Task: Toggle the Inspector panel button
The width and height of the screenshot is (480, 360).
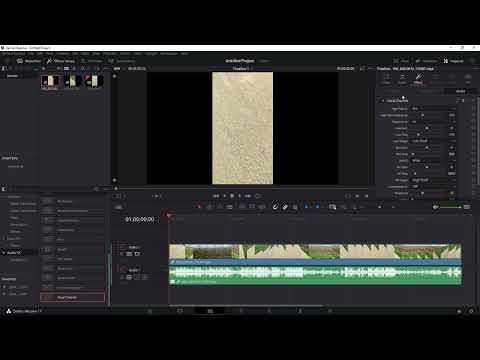Action: click(454, 61)
